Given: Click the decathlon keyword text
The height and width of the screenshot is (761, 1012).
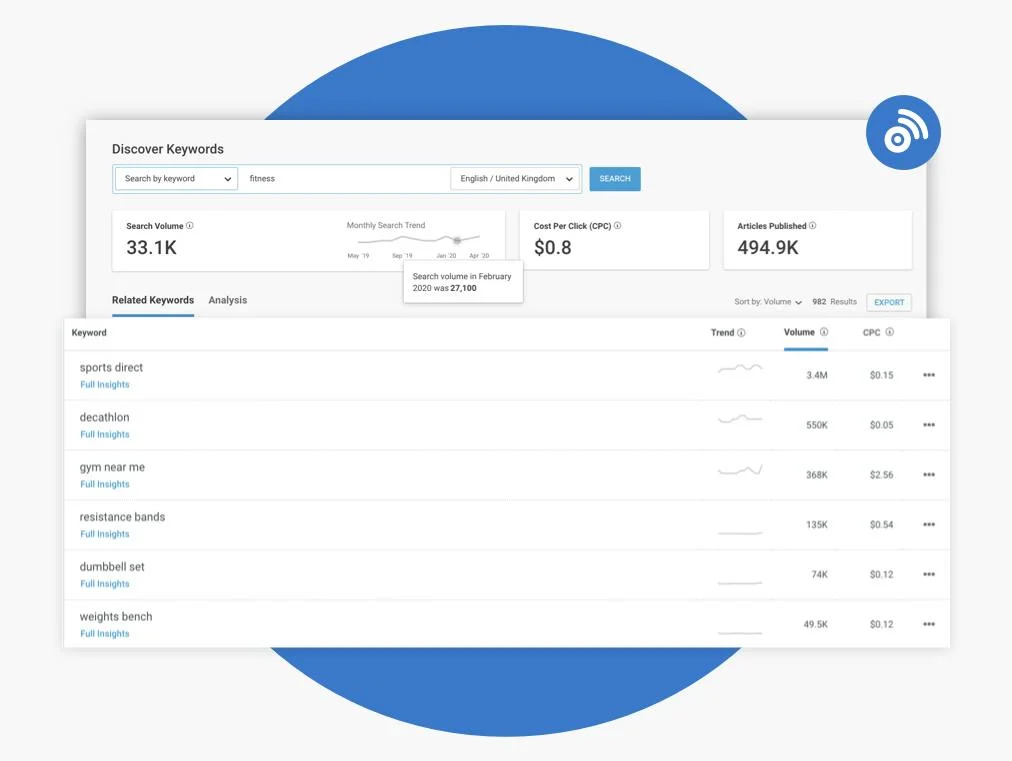Looking at the screenshot, I should (105, 417).
